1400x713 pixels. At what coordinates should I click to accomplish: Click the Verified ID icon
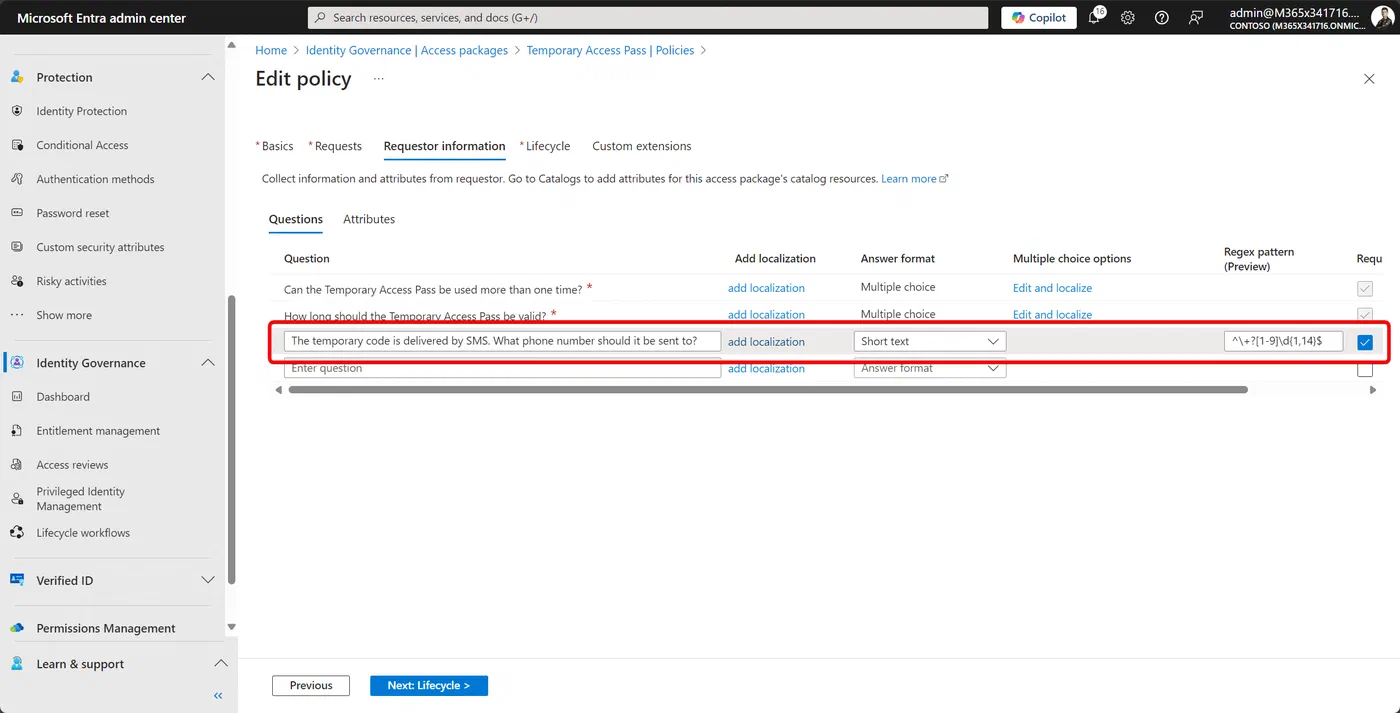coord(17,580)
